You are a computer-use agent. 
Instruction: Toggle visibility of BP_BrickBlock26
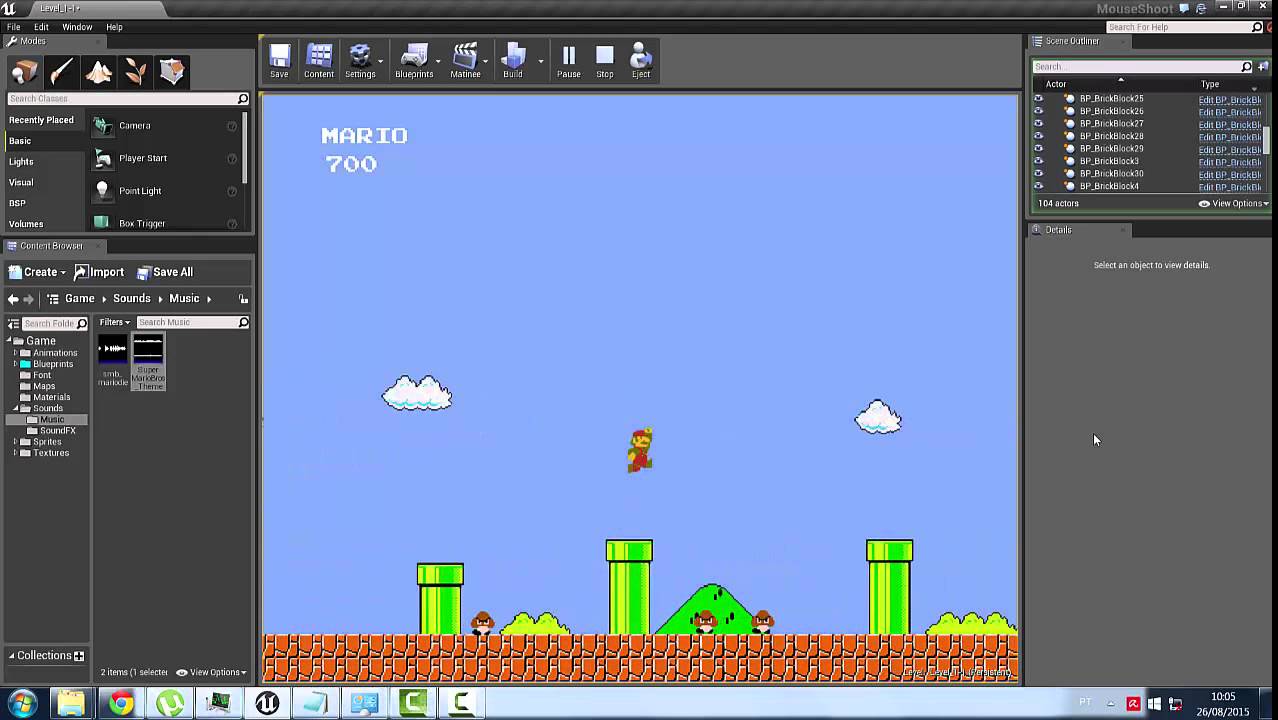[1038, 111]
